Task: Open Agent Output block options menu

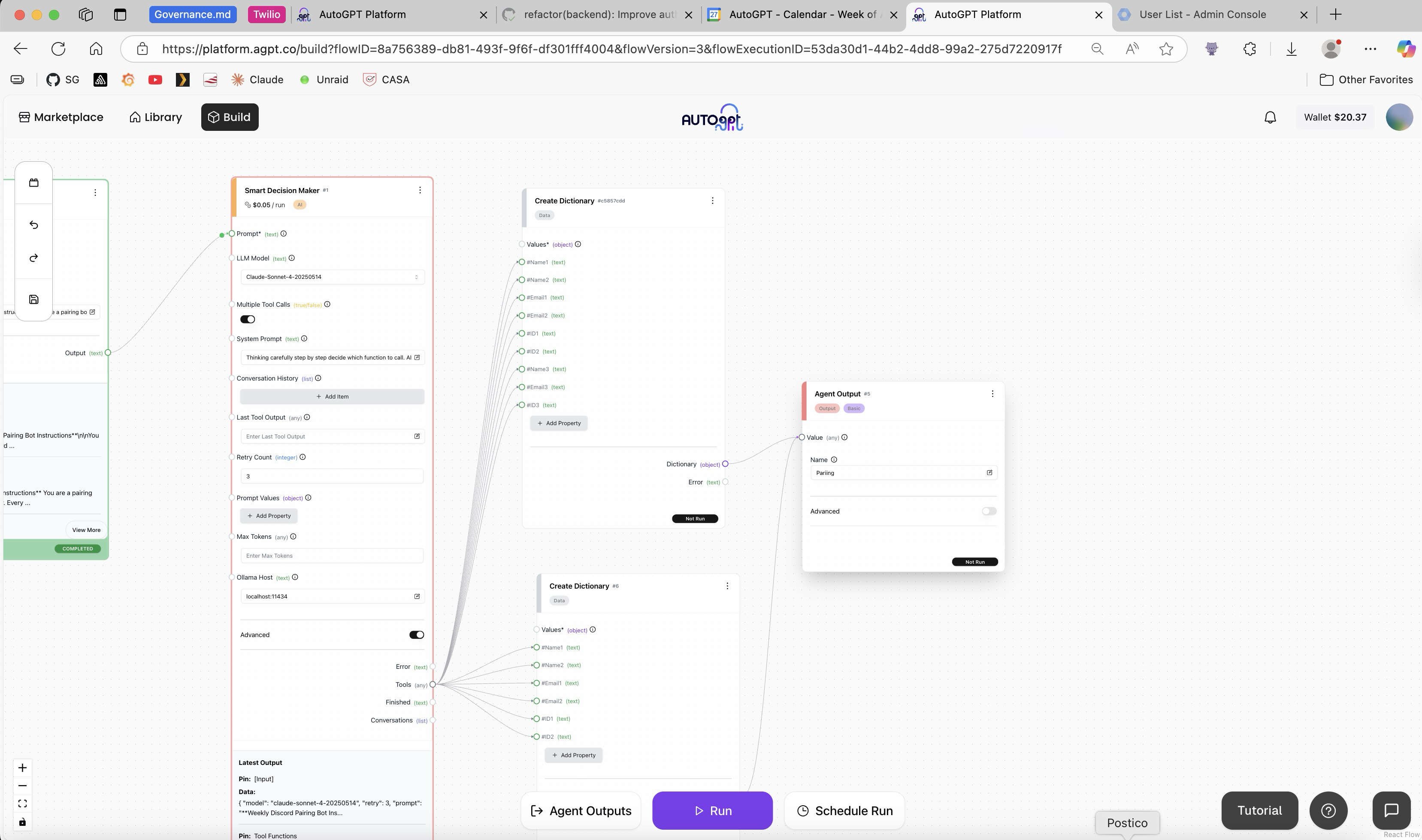Action: click(992, 393)
